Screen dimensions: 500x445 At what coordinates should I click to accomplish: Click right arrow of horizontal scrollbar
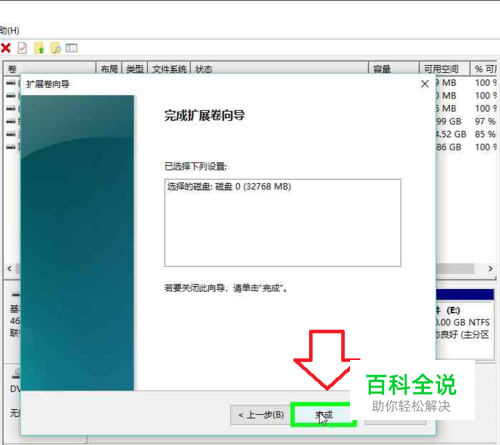tap(490, 268)
